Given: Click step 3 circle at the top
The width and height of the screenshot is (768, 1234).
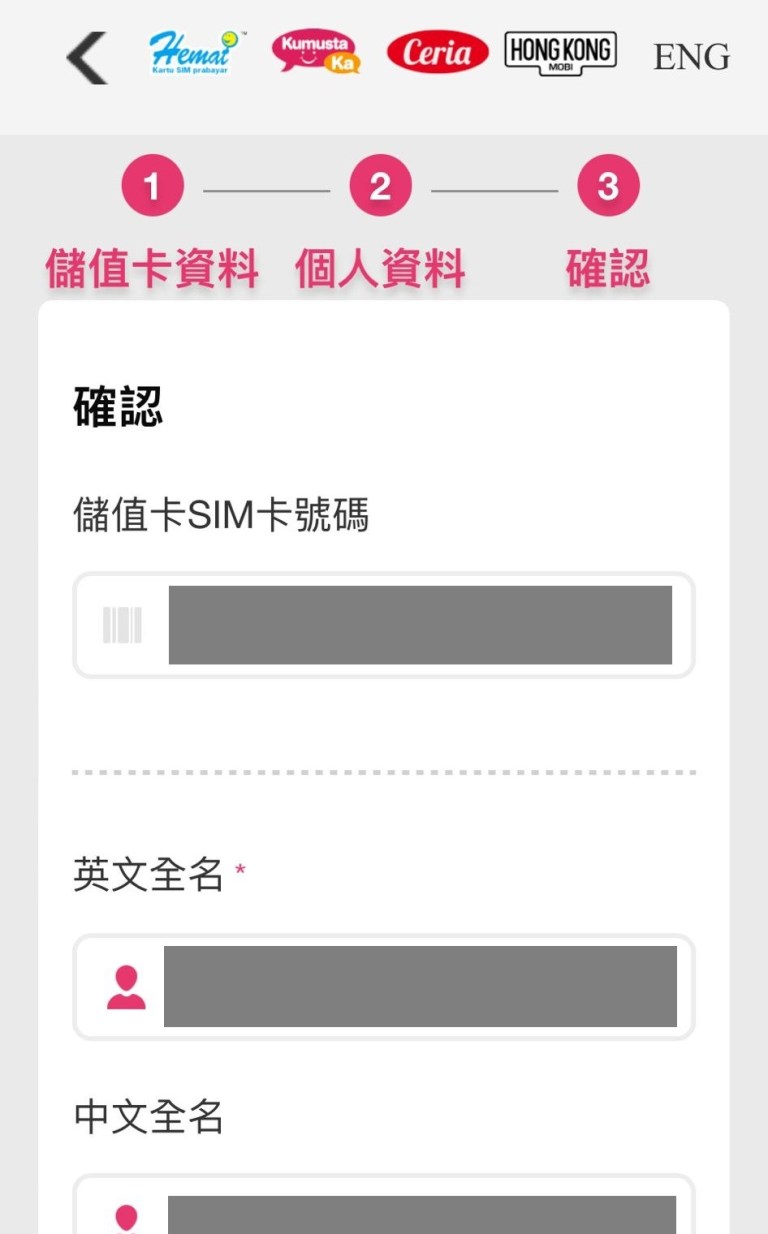Looking at the screenshot, I should pos(608,184).
